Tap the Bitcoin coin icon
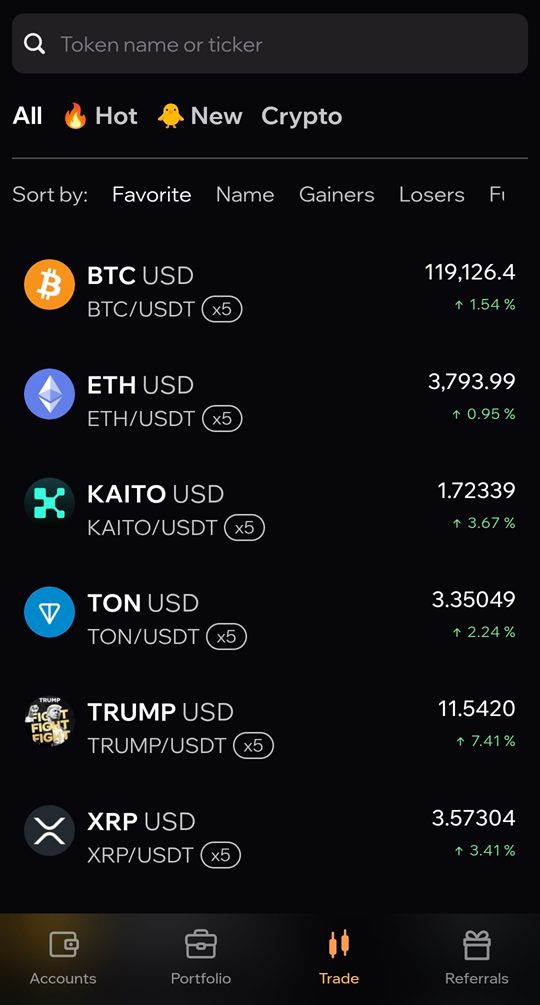The height and width of the screenshot is (1005, 540). click(49, 285)
